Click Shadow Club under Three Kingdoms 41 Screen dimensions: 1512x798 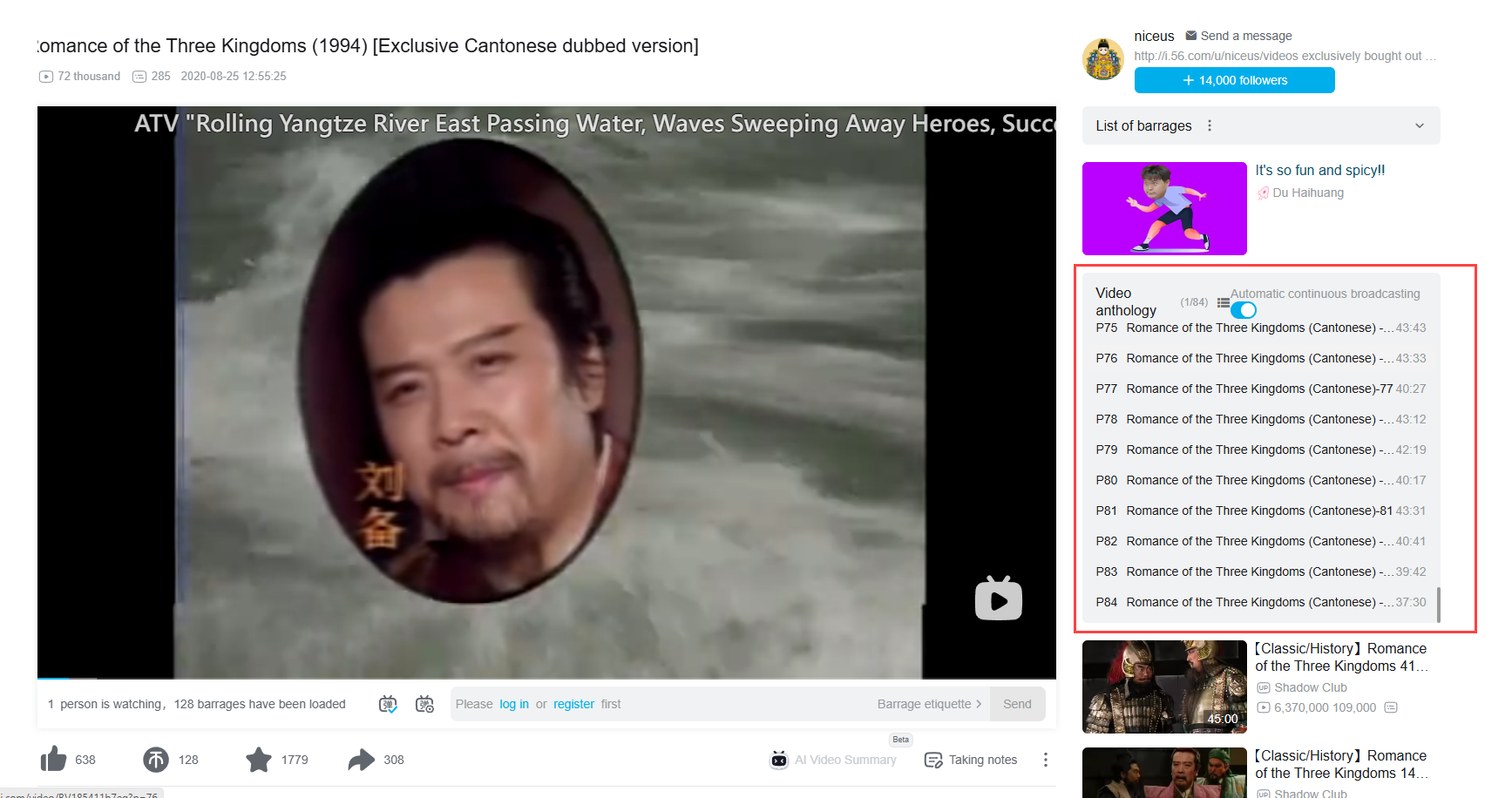(x=1310, y=687)
